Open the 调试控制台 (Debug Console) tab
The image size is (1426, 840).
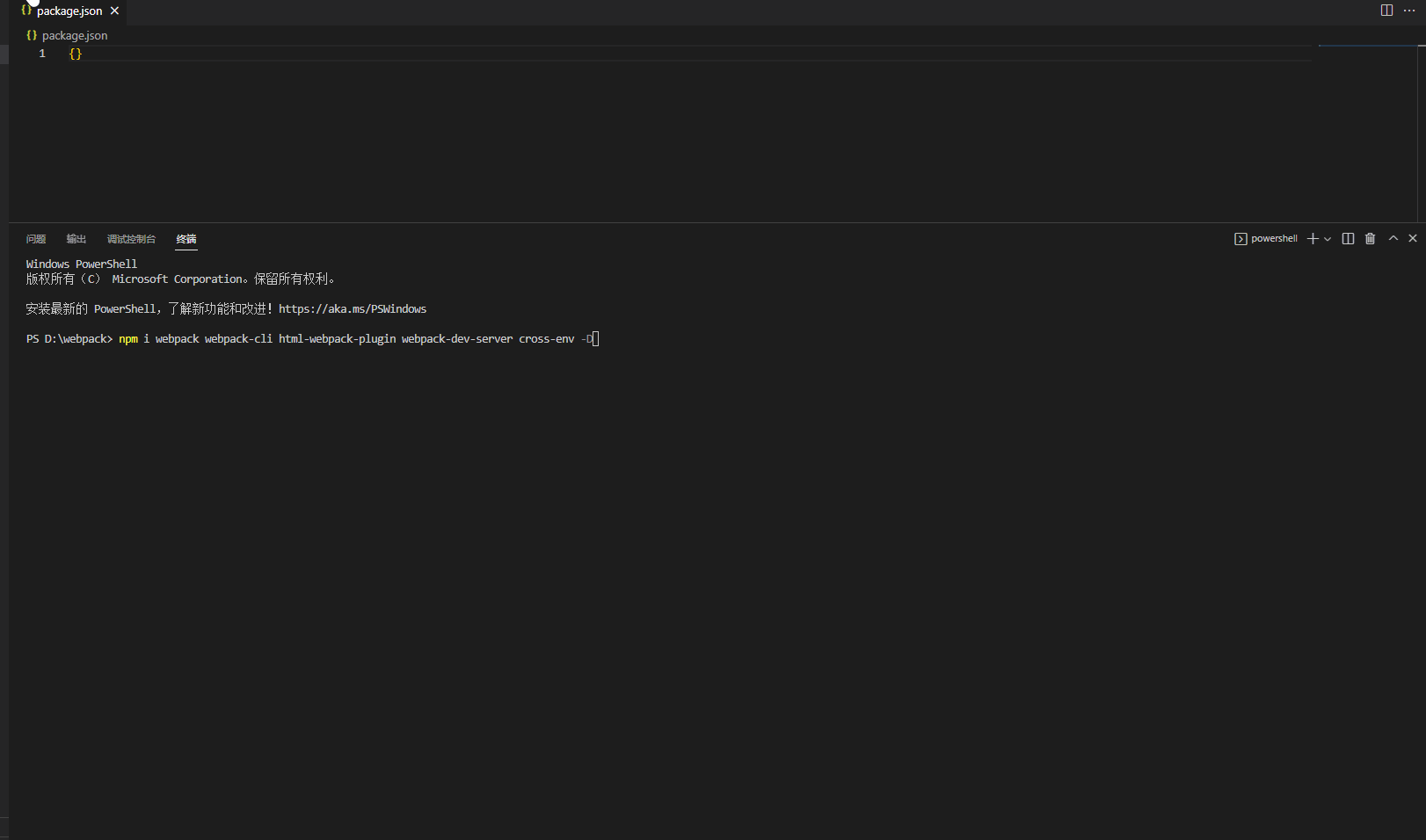(131, 239)
